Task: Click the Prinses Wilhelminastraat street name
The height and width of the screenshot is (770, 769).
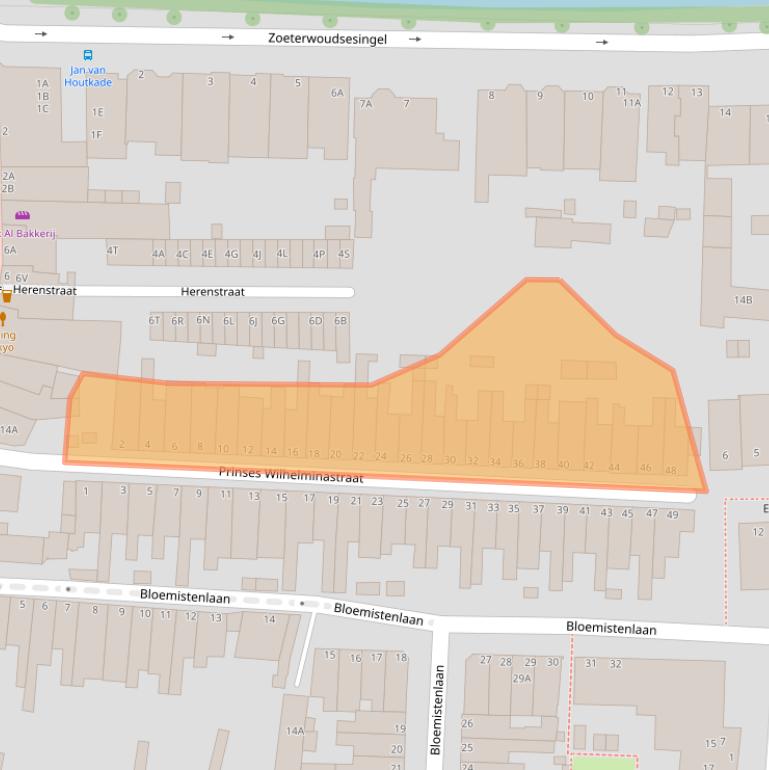Action: [288, 476]
